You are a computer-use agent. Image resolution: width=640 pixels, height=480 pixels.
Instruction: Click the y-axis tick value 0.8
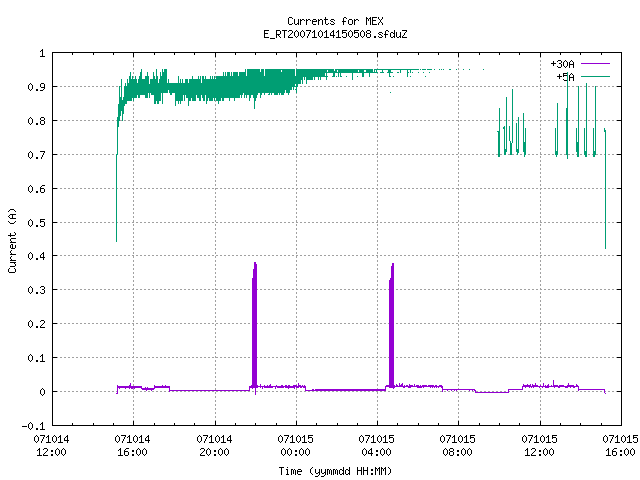click(36, 121)
